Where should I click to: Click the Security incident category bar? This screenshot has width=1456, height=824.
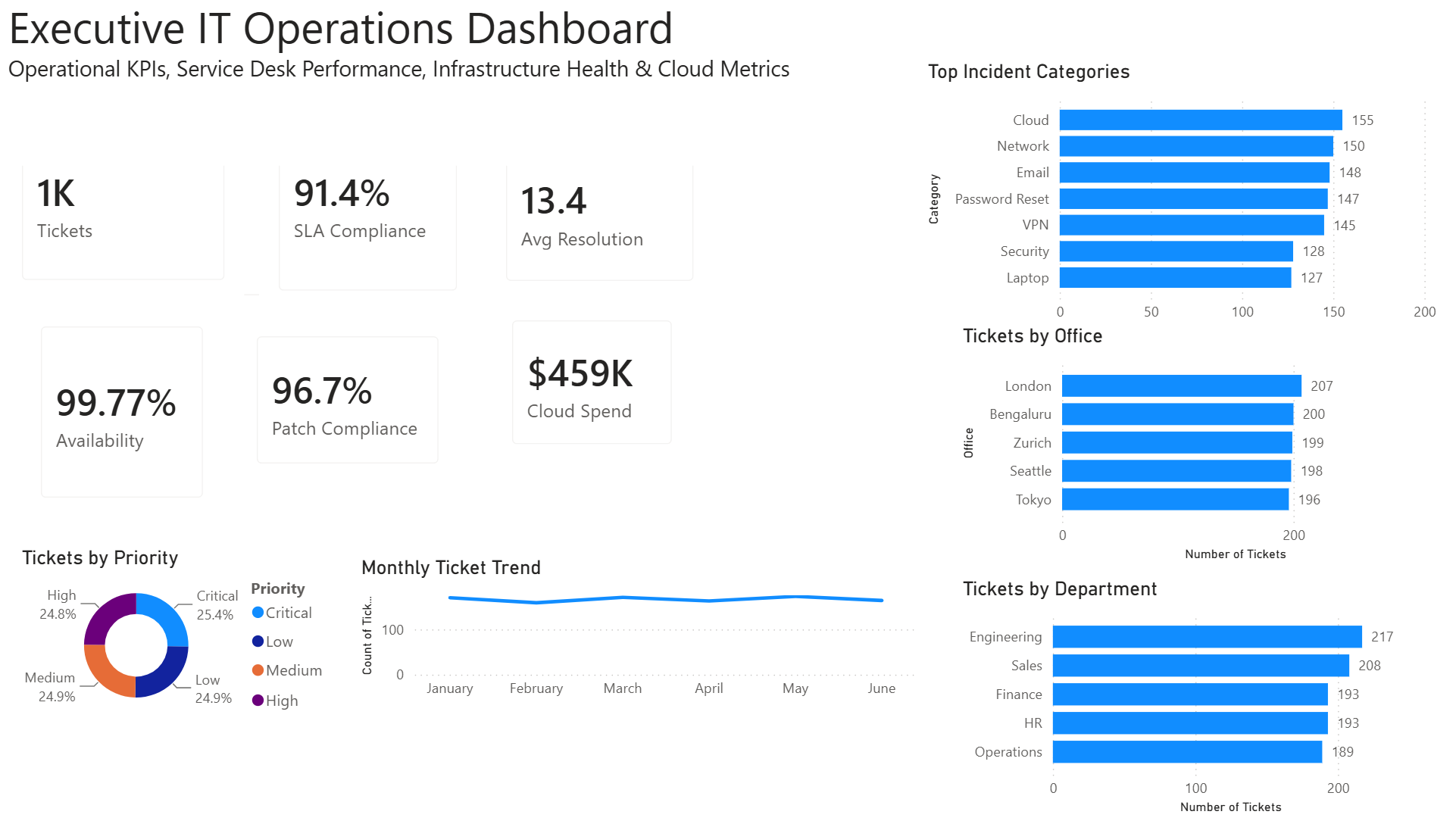tap(1176, 251)
